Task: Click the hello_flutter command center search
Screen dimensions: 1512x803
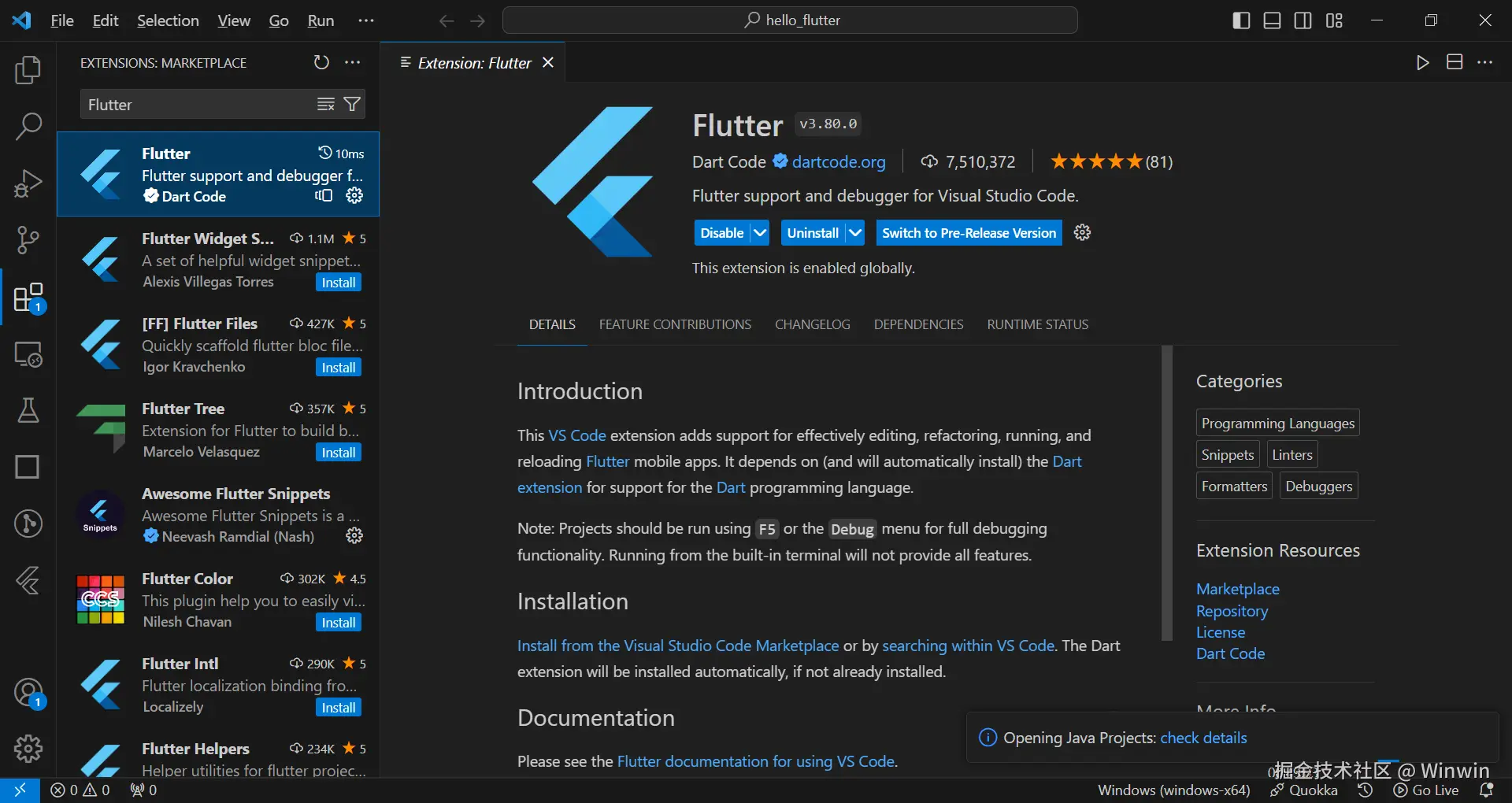Action: pyautogui.click(x=790, y=20)
